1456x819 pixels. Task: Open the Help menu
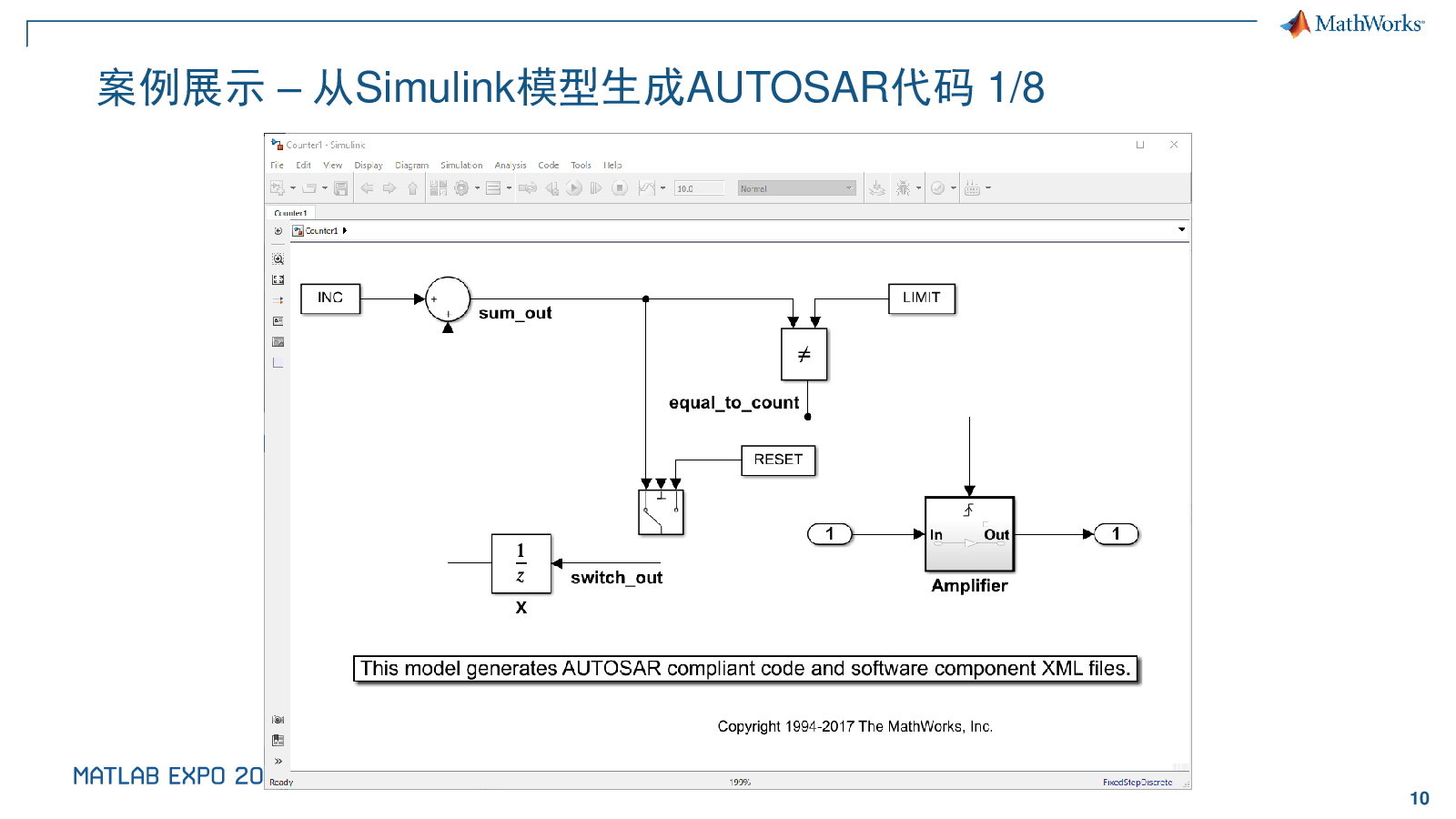612,166
